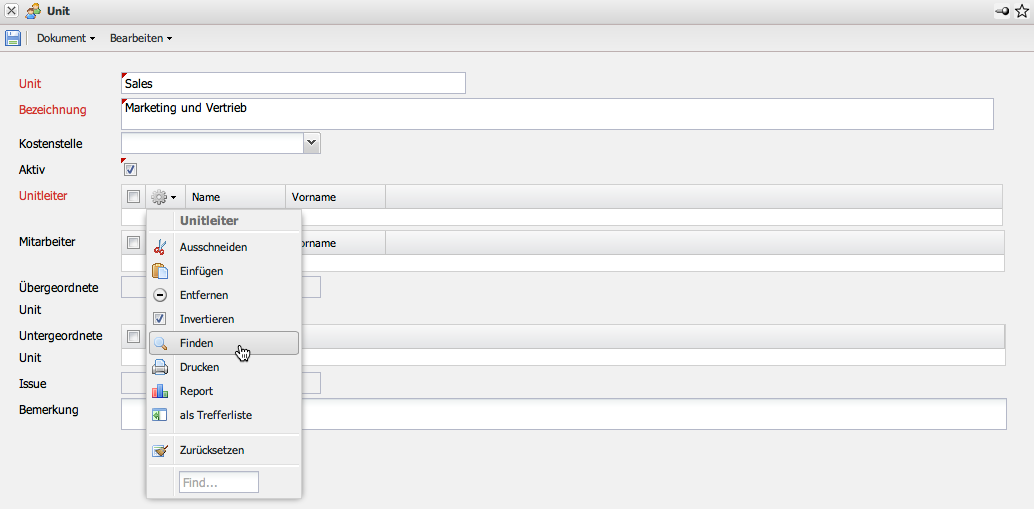This screenshot has width=1034, height=509.
Task: Toggle the Untergeordnete Unit select-all checkbox
Action: point(134,337)
